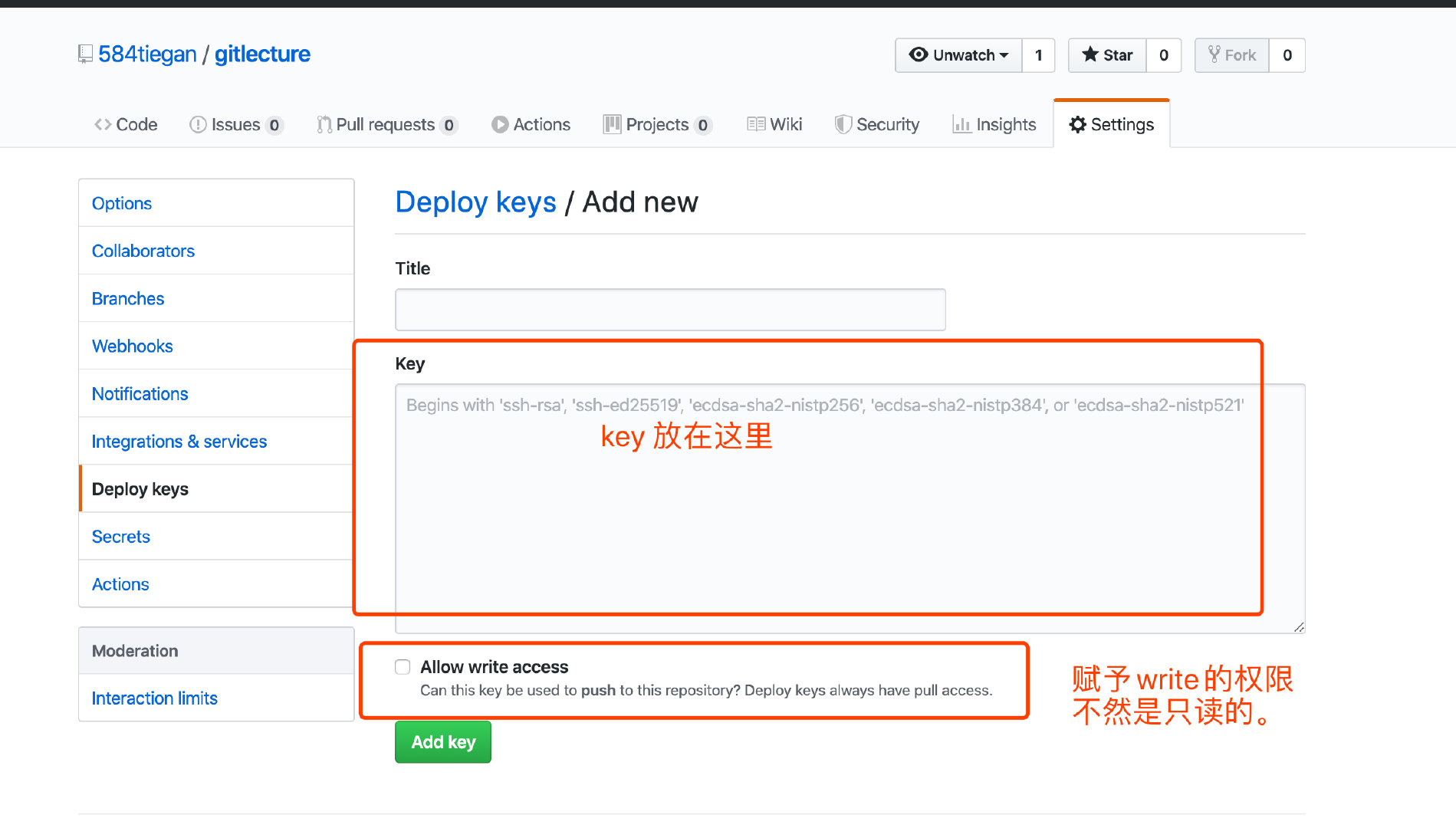This screenshot has width=1456, height=828.
Task: Click the green Add key button
Action: pos(443,742)
